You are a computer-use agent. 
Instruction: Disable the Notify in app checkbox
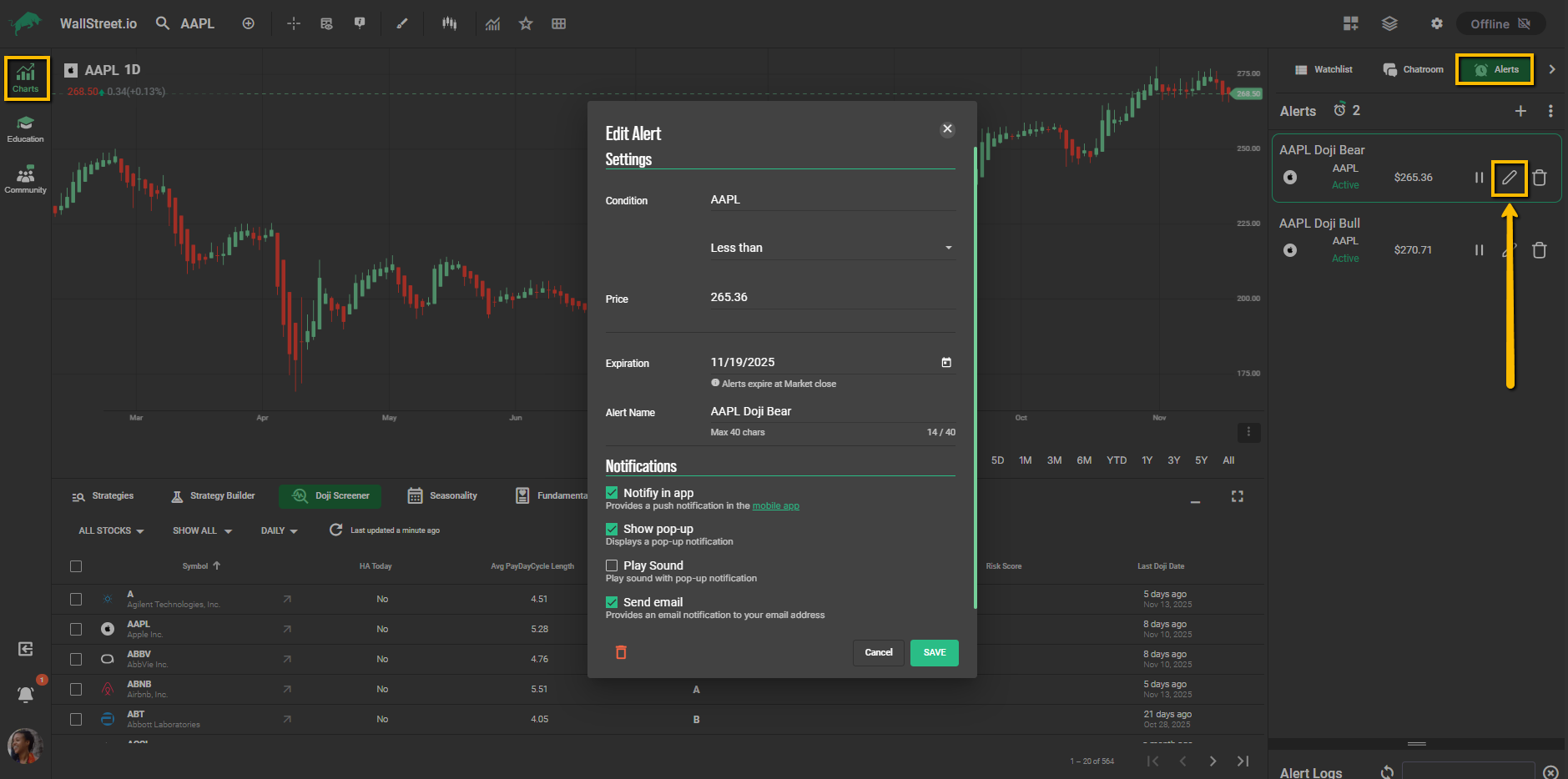612,493
